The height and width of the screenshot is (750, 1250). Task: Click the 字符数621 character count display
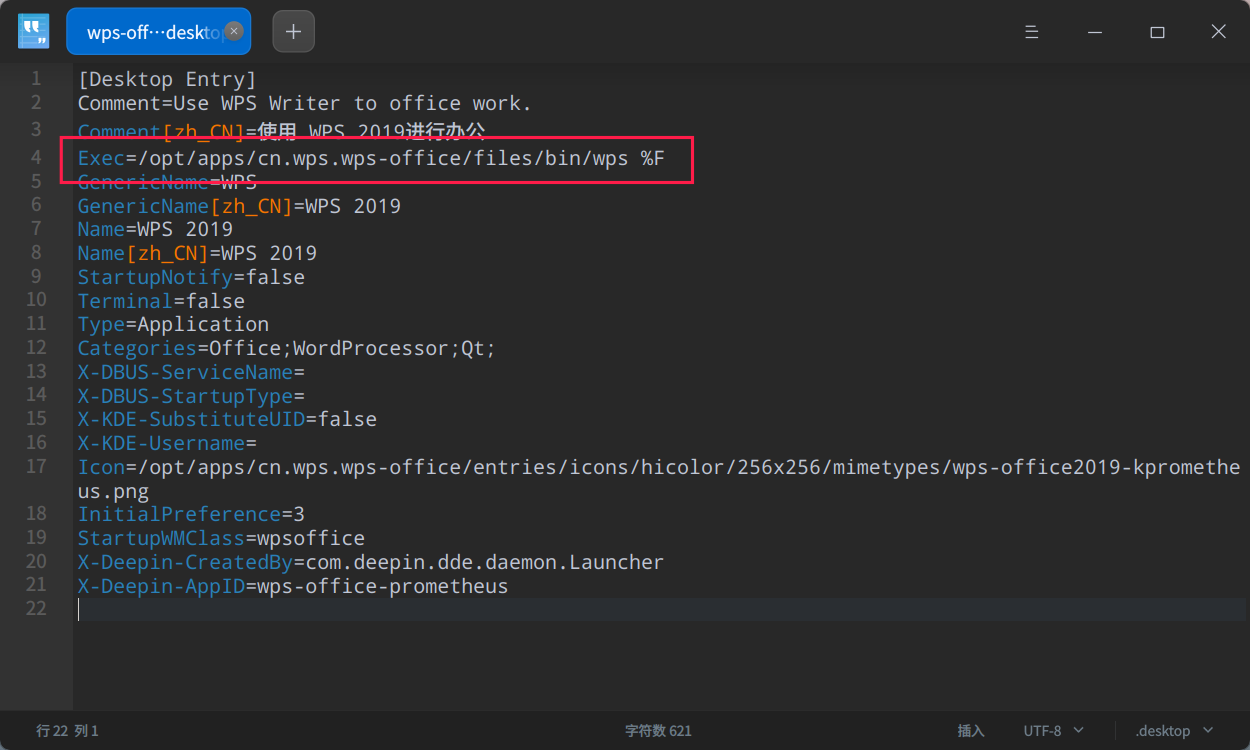pyautogui.click(x=658, y=730)
